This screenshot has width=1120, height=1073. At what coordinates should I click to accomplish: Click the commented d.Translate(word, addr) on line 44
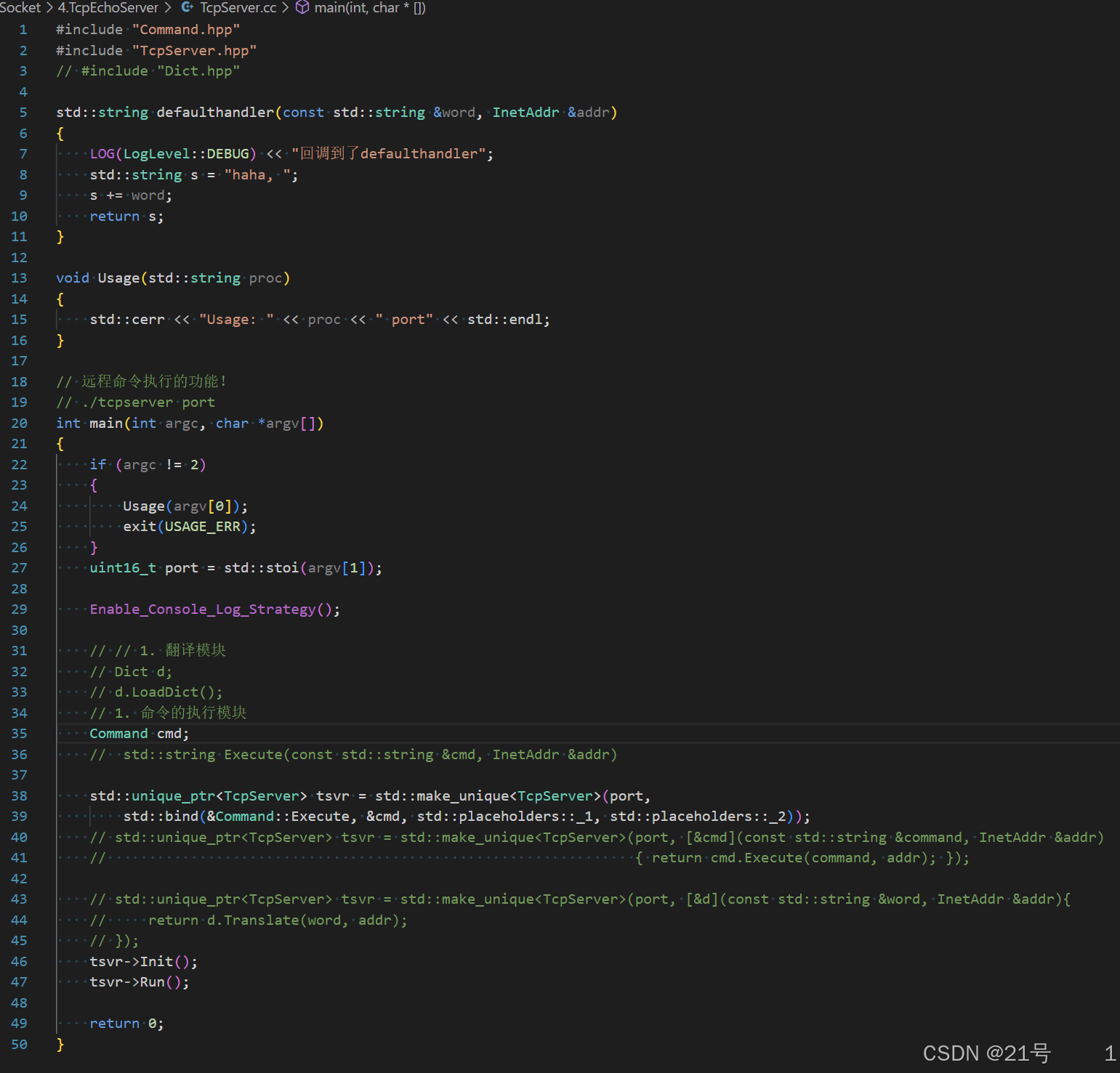(x=303, y=920)
